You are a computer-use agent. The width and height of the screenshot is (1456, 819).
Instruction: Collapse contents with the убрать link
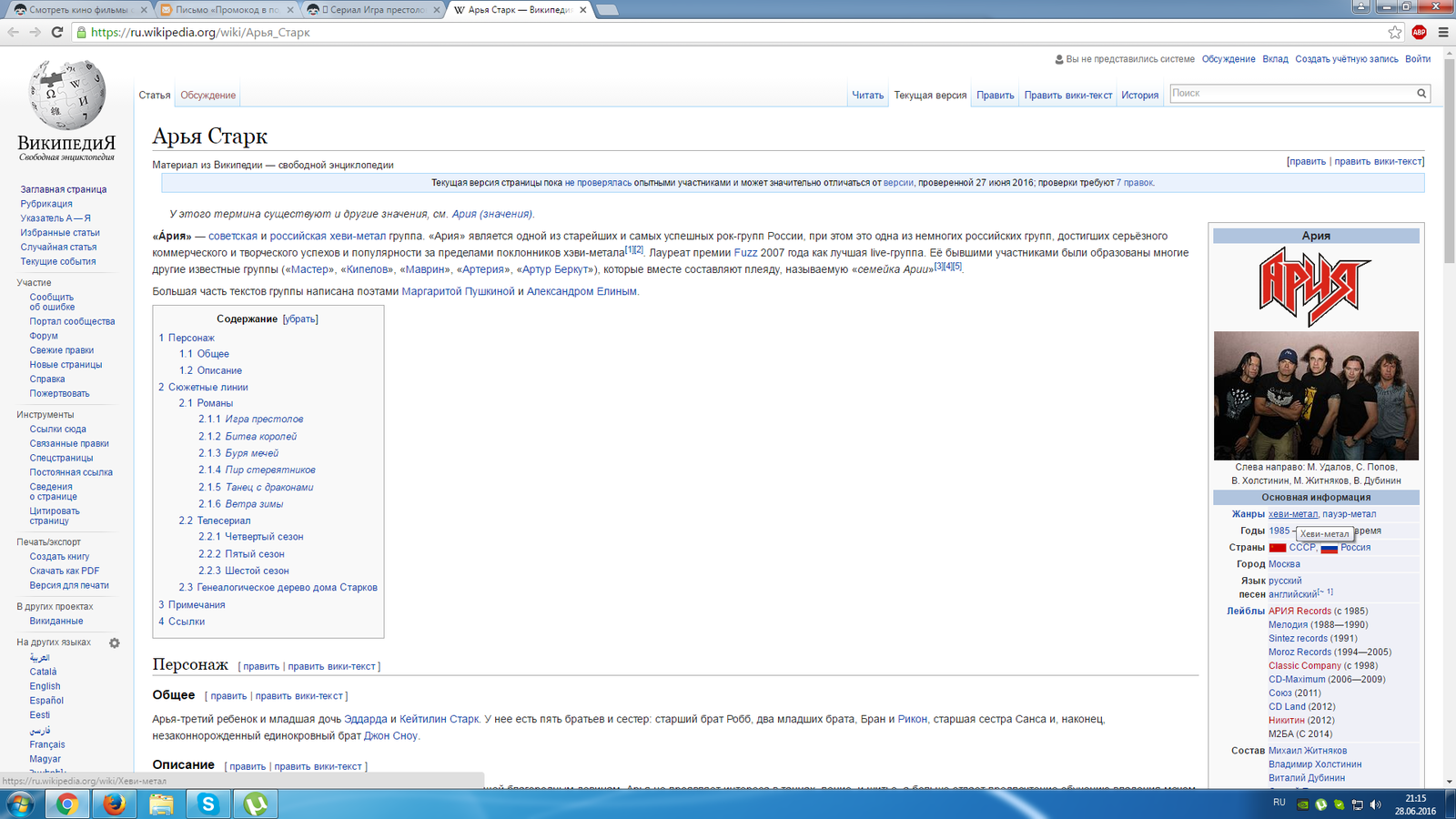[x=300, y=318]
